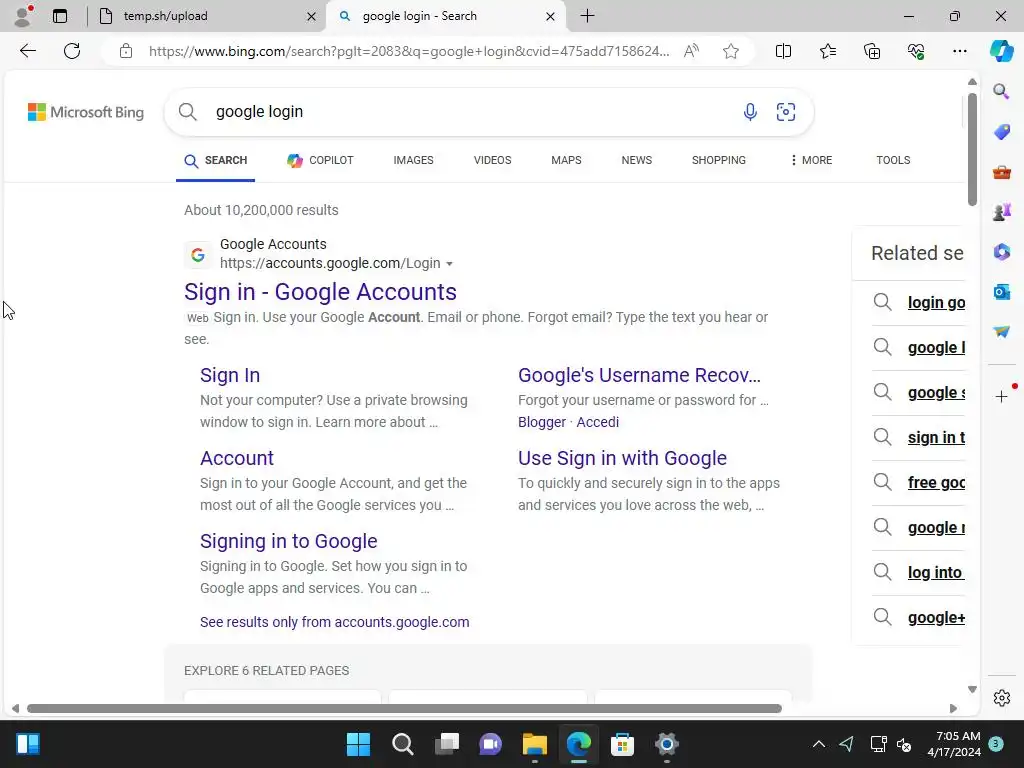Image resolution: width=1024 pixels, height=768 pixels.
Task: Open sidebar Tools briefcase icon
Action: click(1001, 172)
